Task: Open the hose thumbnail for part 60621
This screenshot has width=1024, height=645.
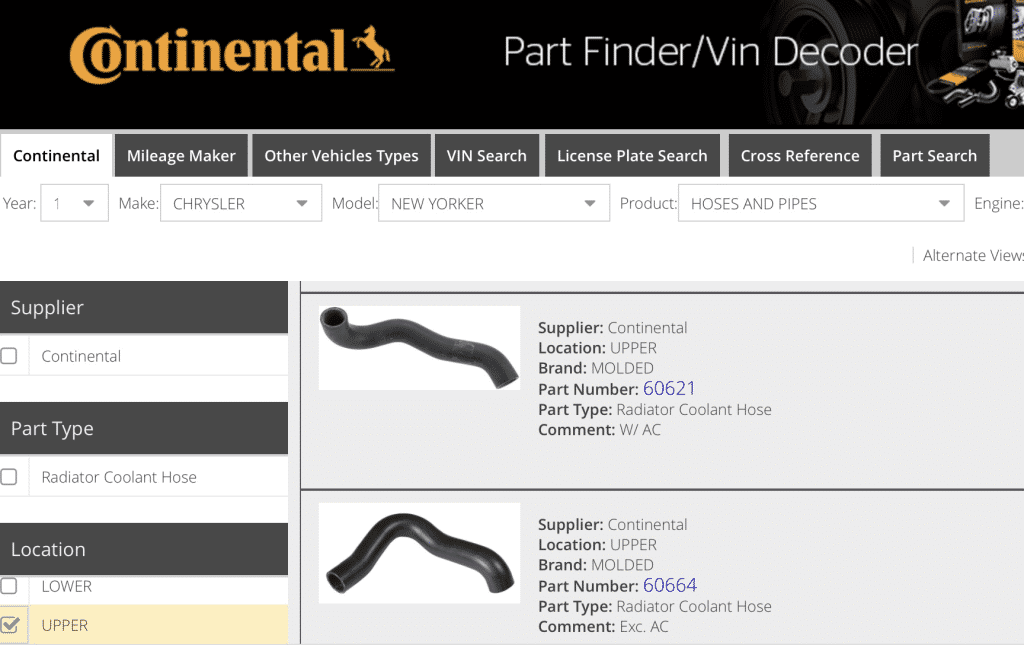Action: point(419,347)
